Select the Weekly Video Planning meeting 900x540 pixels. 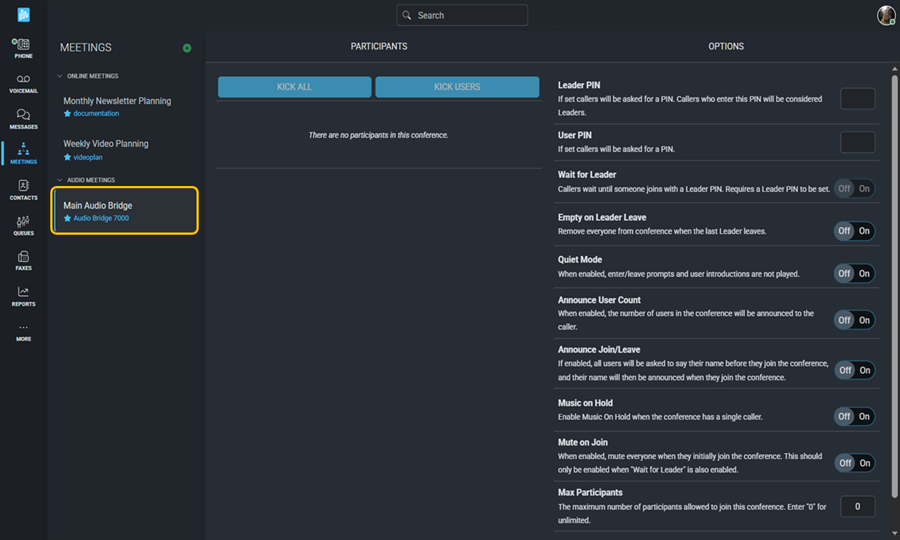pyautogui.click(x=106, y=144)
